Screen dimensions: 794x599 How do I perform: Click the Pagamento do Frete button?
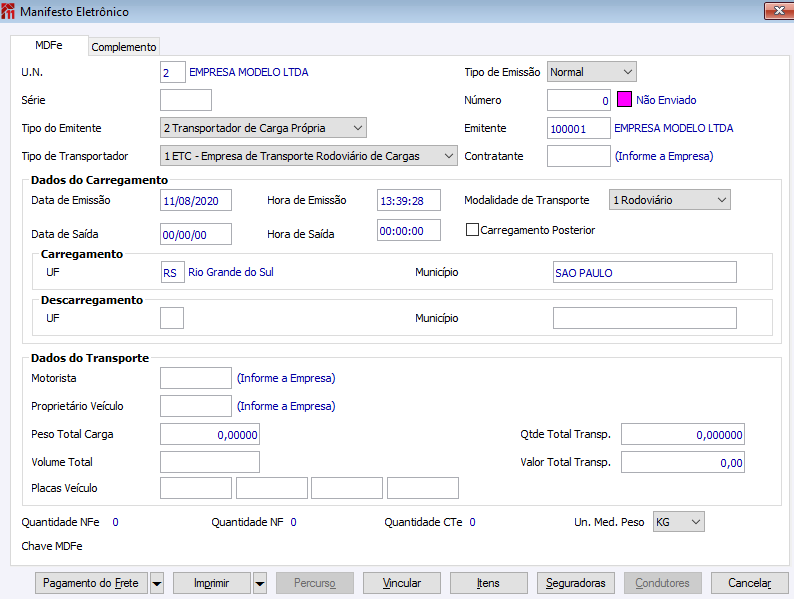tap(91, 583)
